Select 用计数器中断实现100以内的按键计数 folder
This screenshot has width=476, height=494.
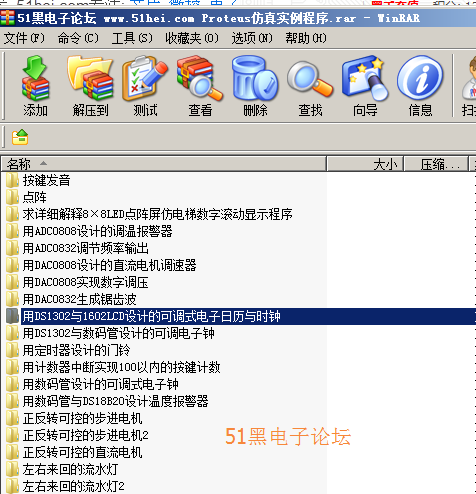click(x=121, y=367)
